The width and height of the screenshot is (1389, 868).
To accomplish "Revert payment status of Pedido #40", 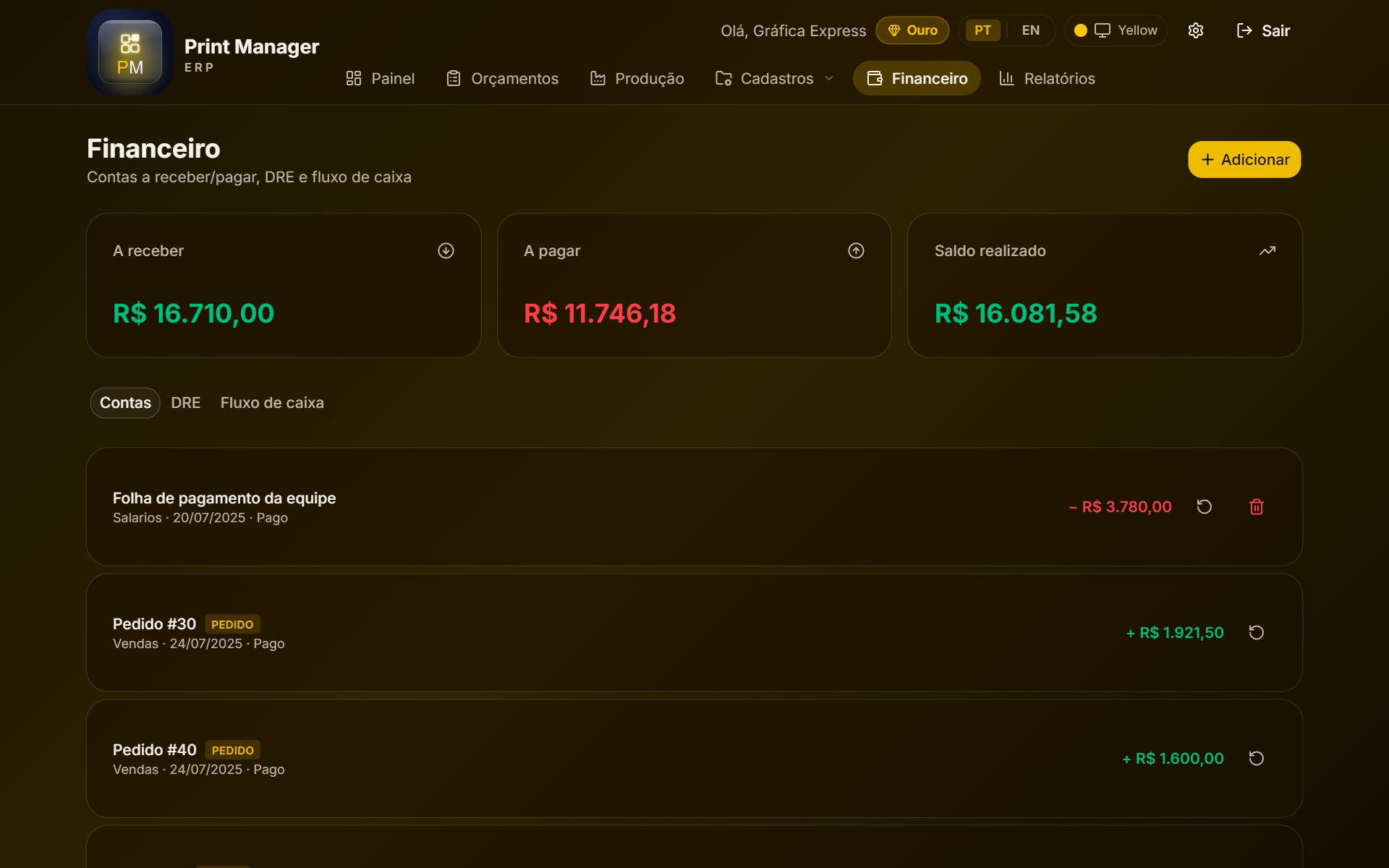I will [x=1257, y=758].
